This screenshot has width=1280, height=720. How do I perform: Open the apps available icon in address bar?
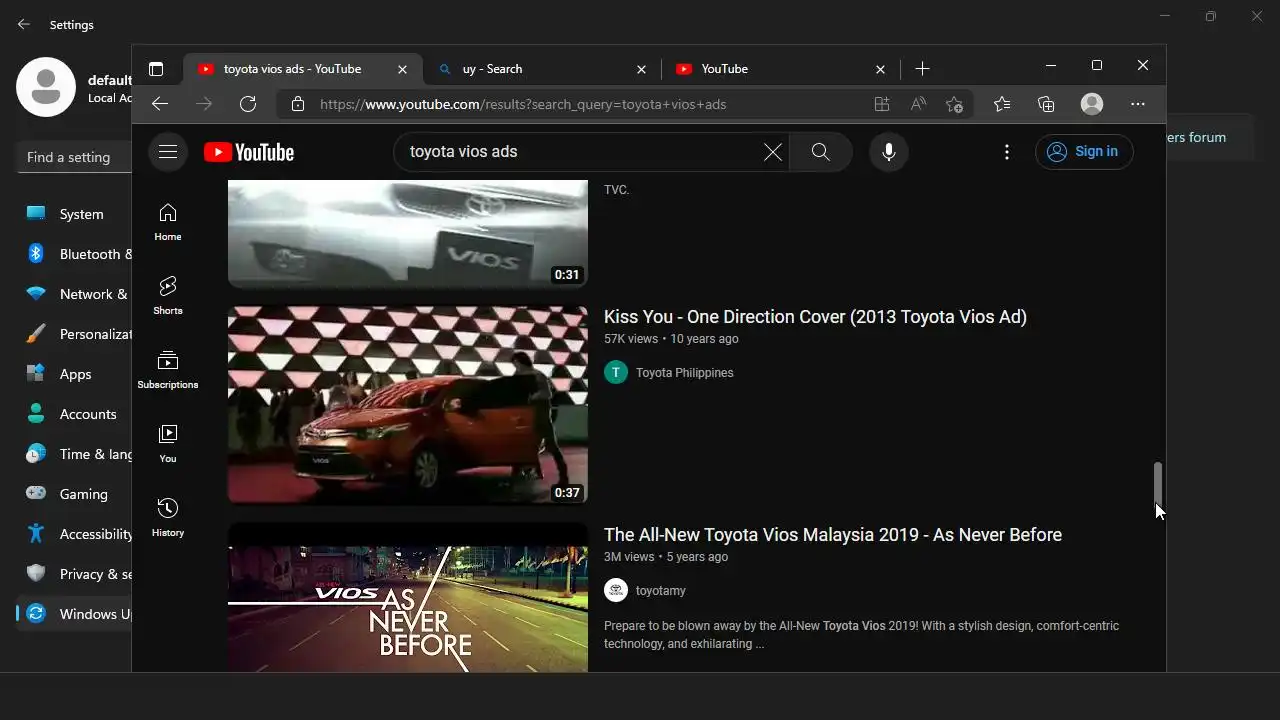[x=881, y=104]
